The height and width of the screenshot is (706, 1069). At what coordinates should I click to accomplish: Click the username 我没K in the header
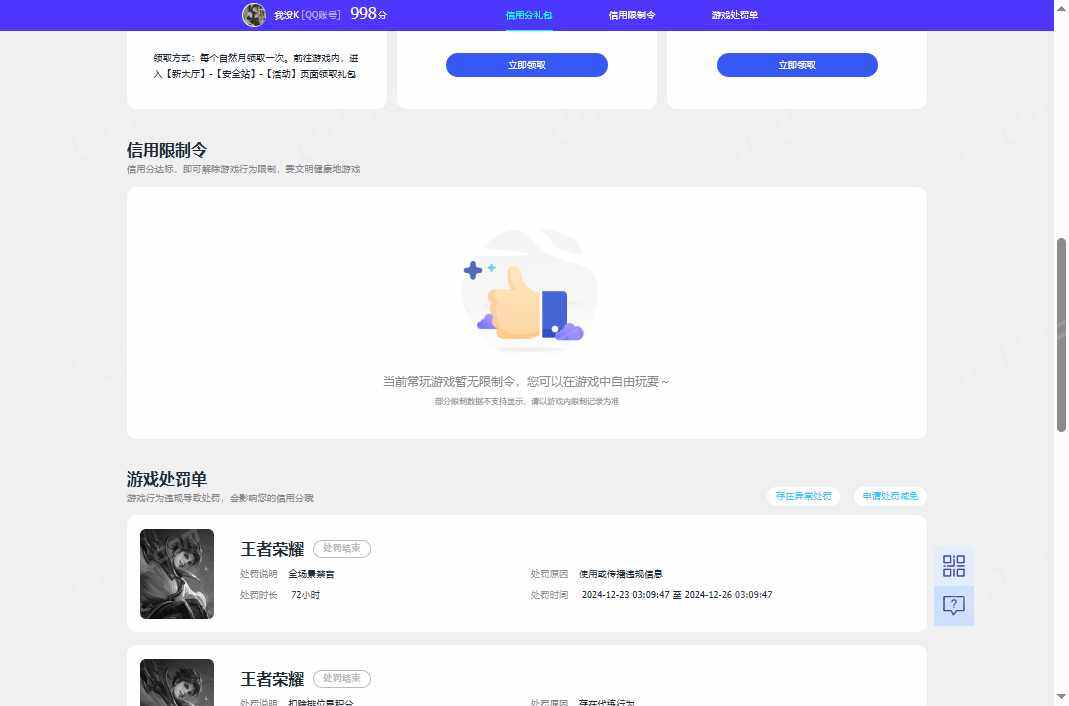point(286,15)
